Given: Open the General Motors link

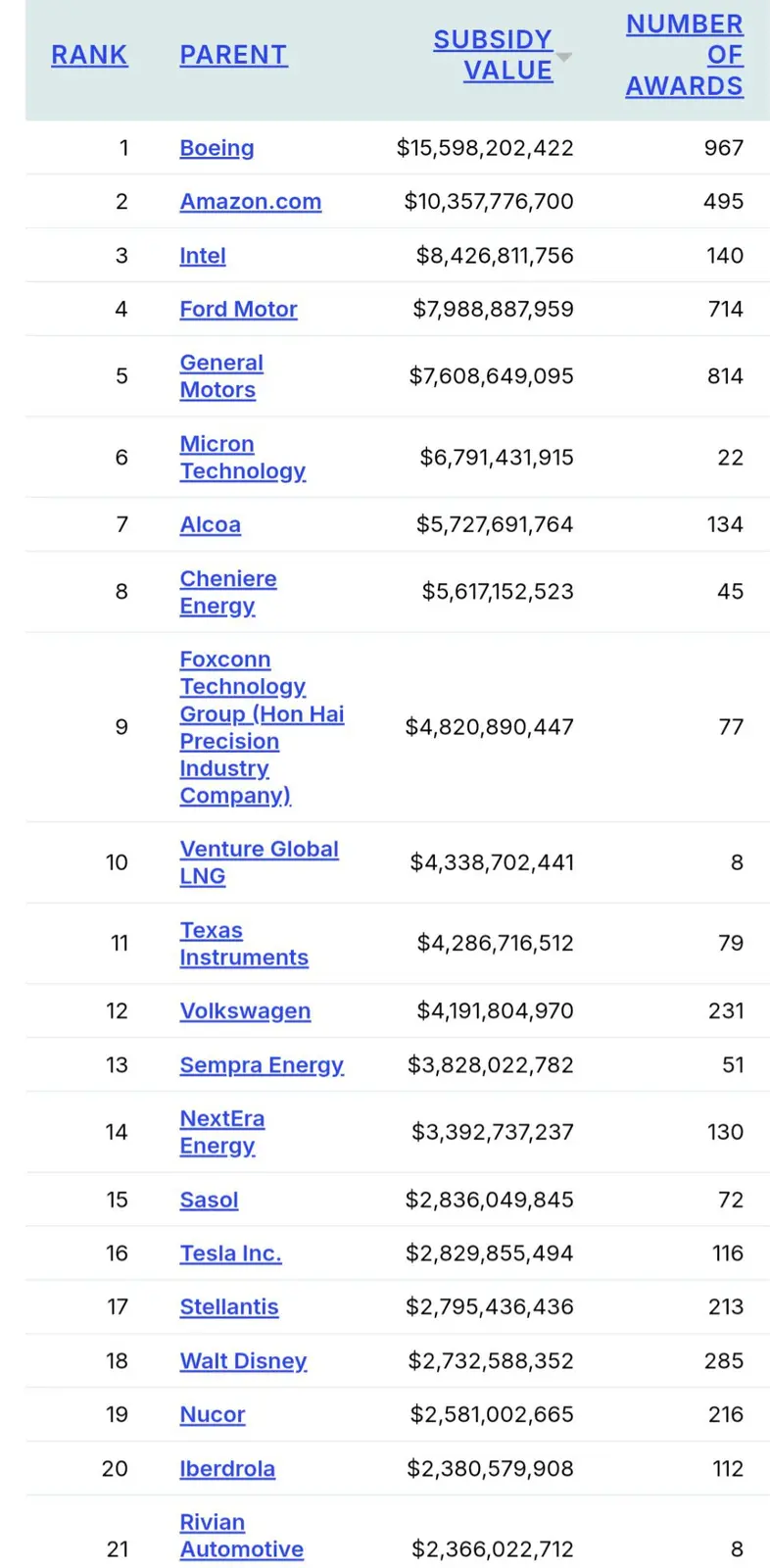Looking at the screenshot, I should (221, 376).
